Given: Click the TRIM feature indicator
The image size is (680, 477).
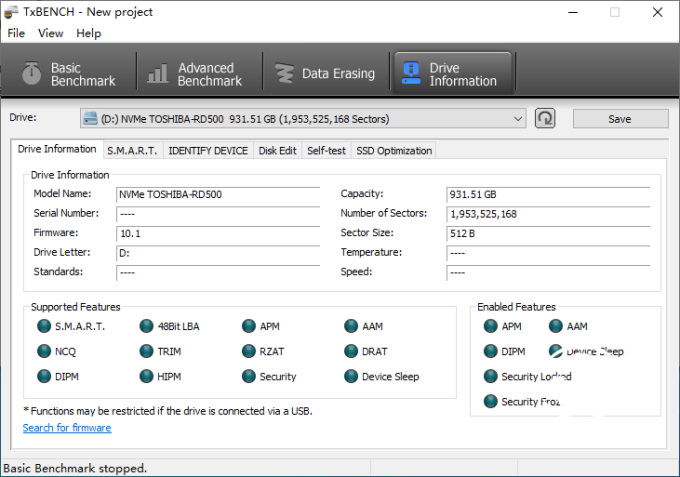Looking at the screenshot, I should [x=146, y=351].
